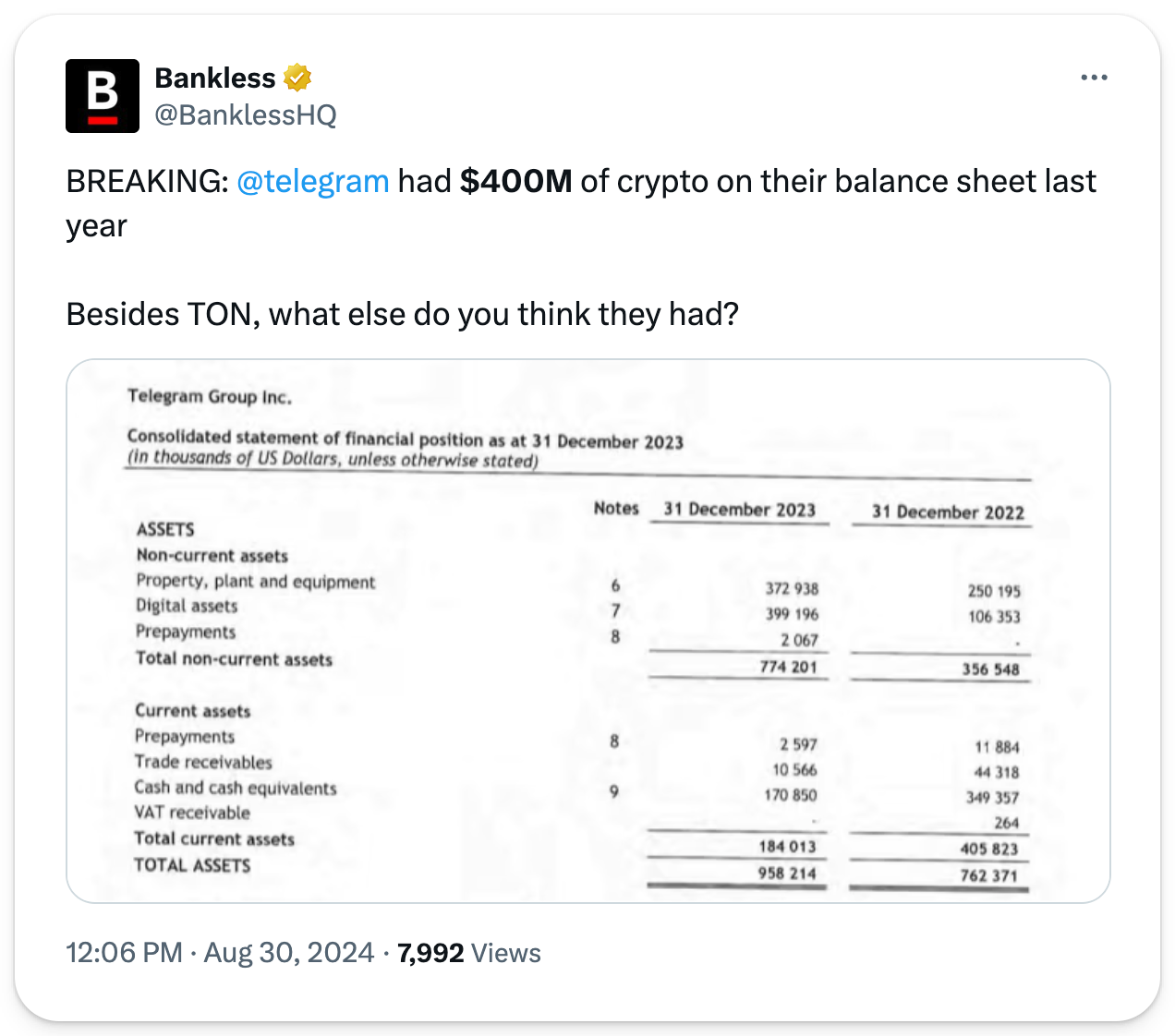The image size is (1175, 1036).
Task: Click the 'Property, plant and equipment' label
Action: [x=256, y=582]
